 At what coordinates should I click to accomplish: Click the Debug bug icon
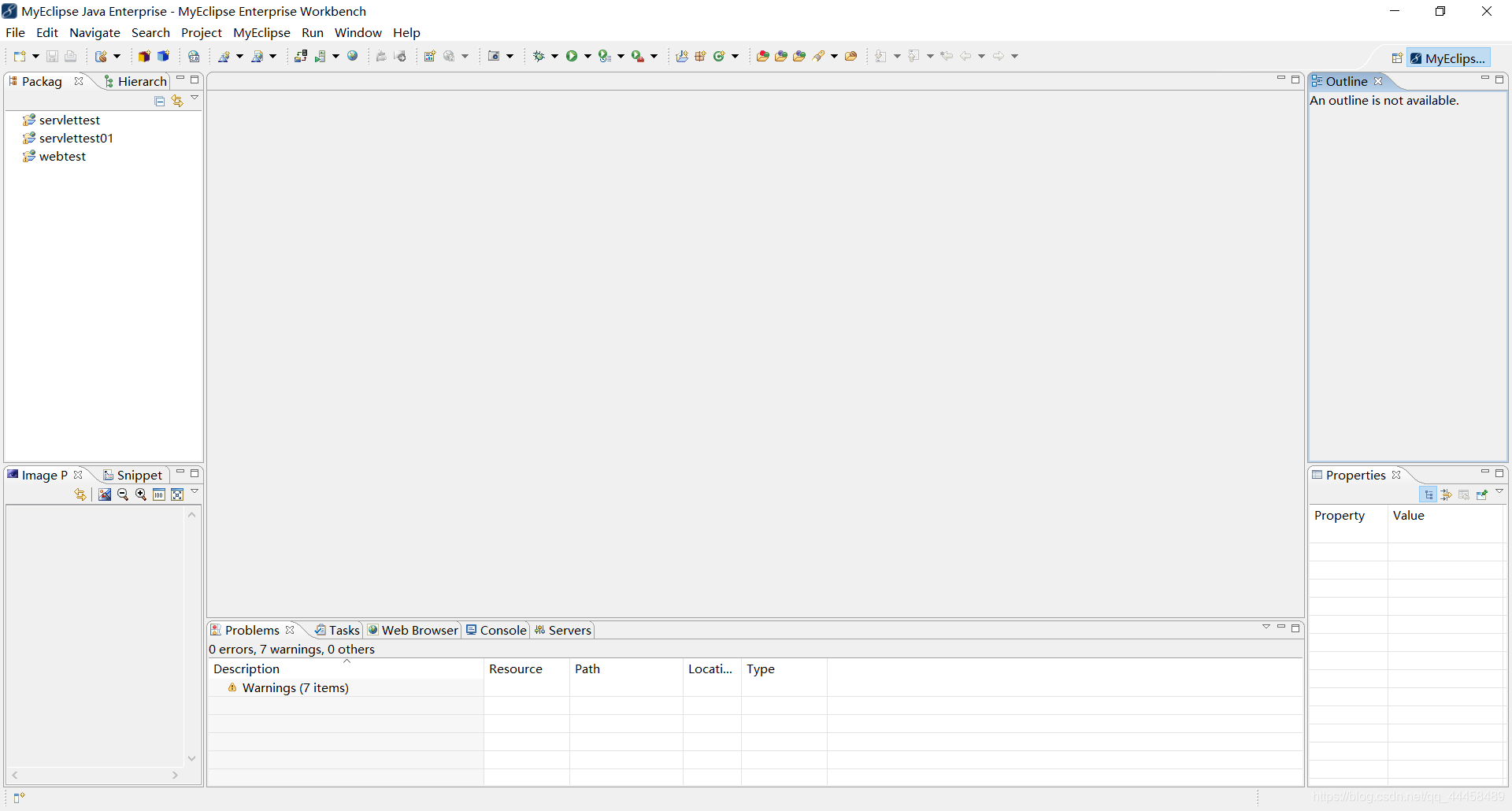539,56
